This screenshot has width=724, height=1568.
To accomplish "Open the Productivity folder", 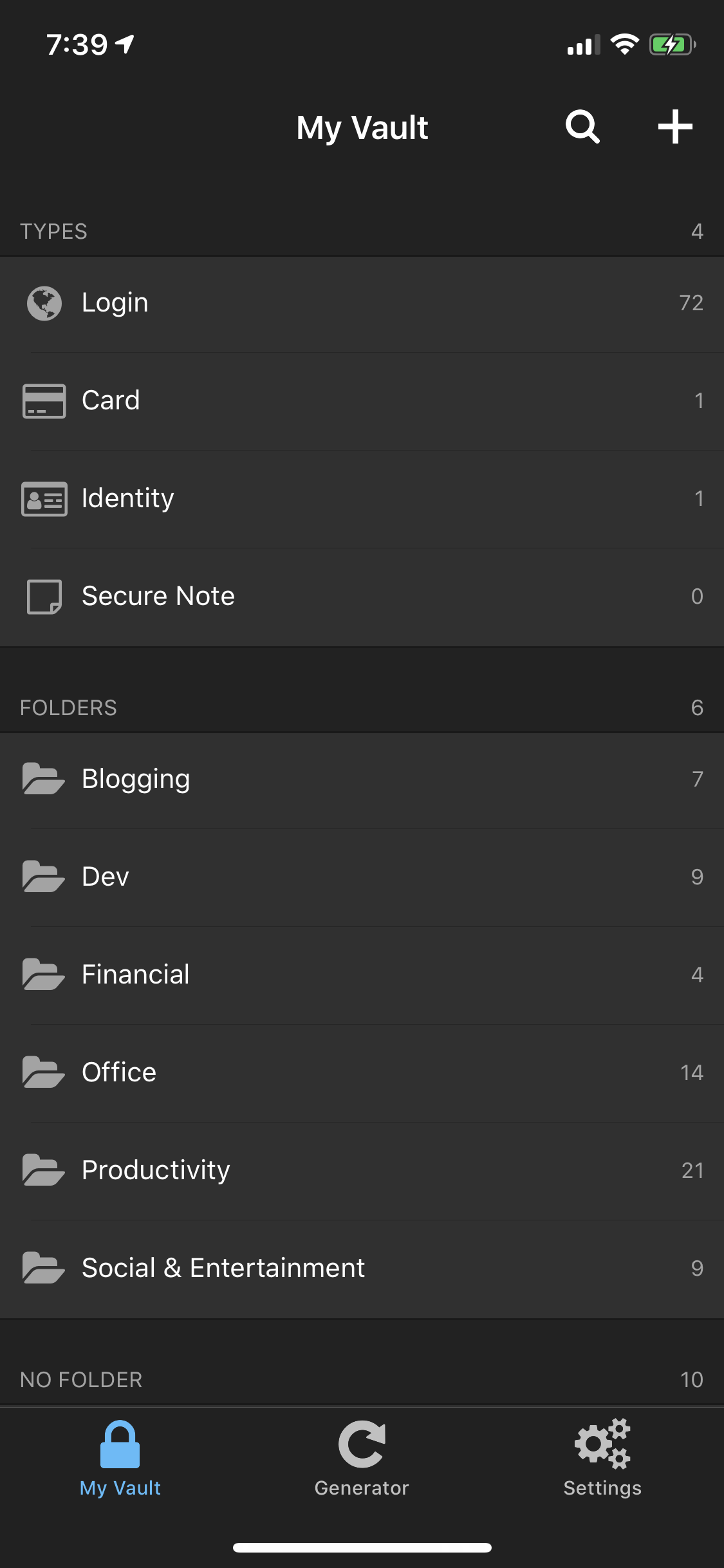I will coord(156,1170).
